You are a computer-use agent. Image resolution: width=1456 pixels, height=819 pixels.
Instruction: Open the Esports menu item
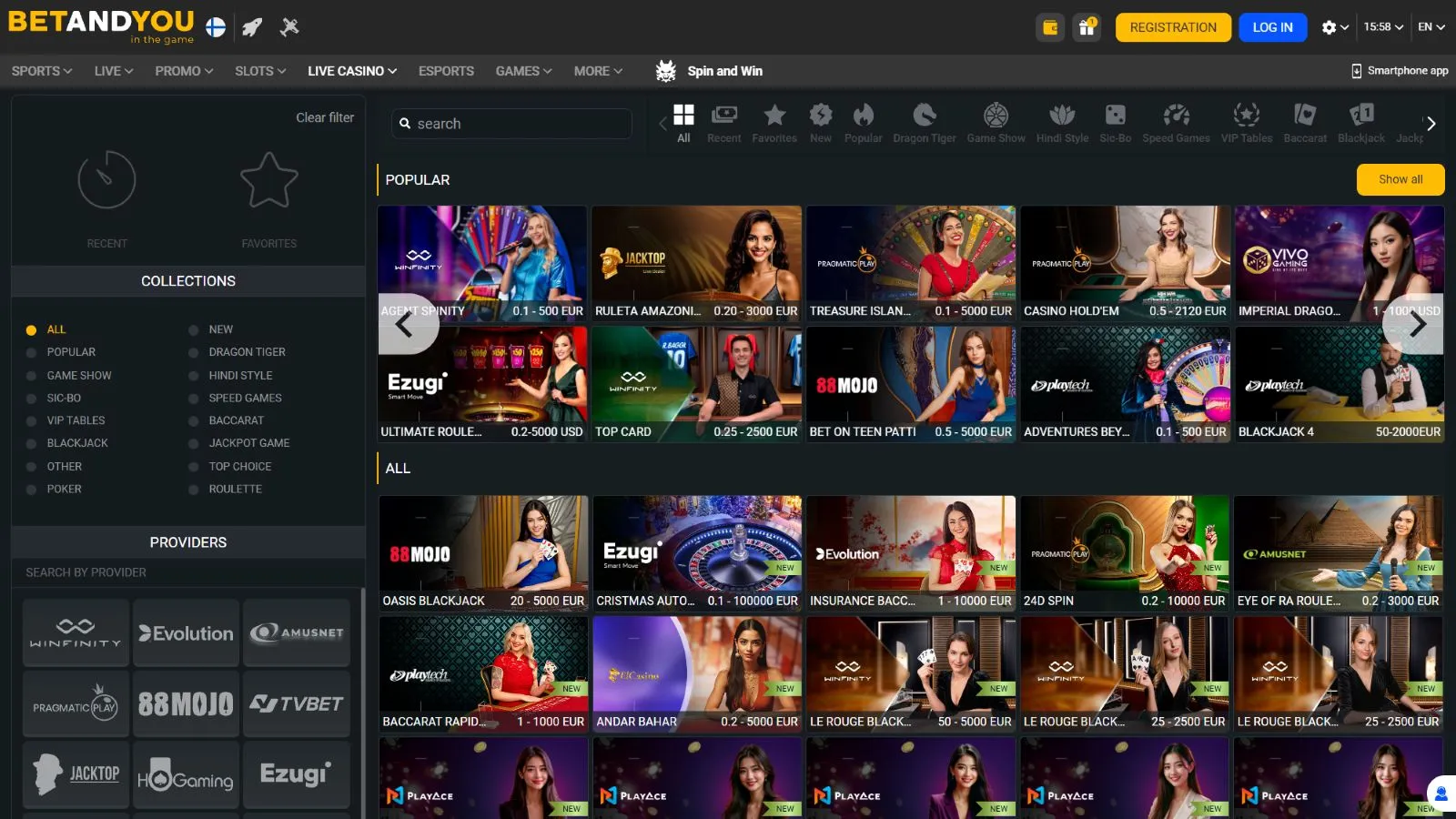click(446, 71)
